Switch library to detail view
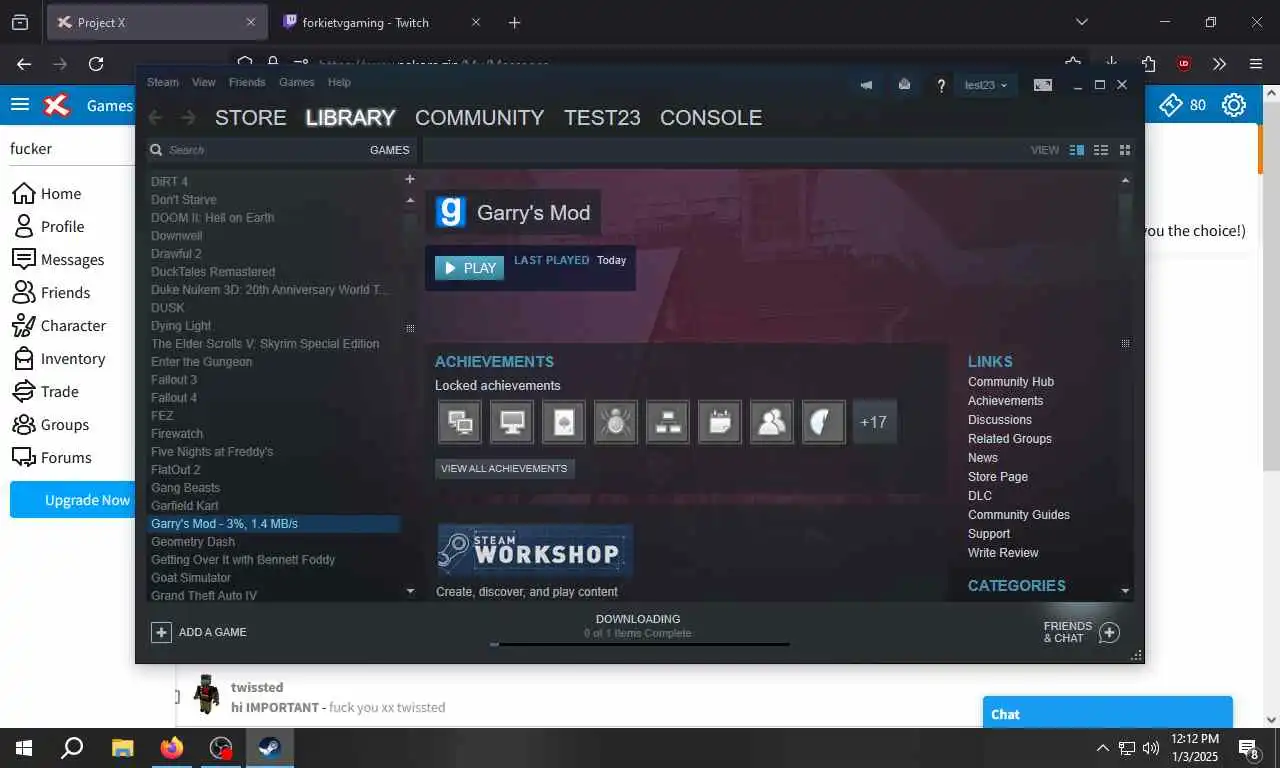 coord(1077,150)
